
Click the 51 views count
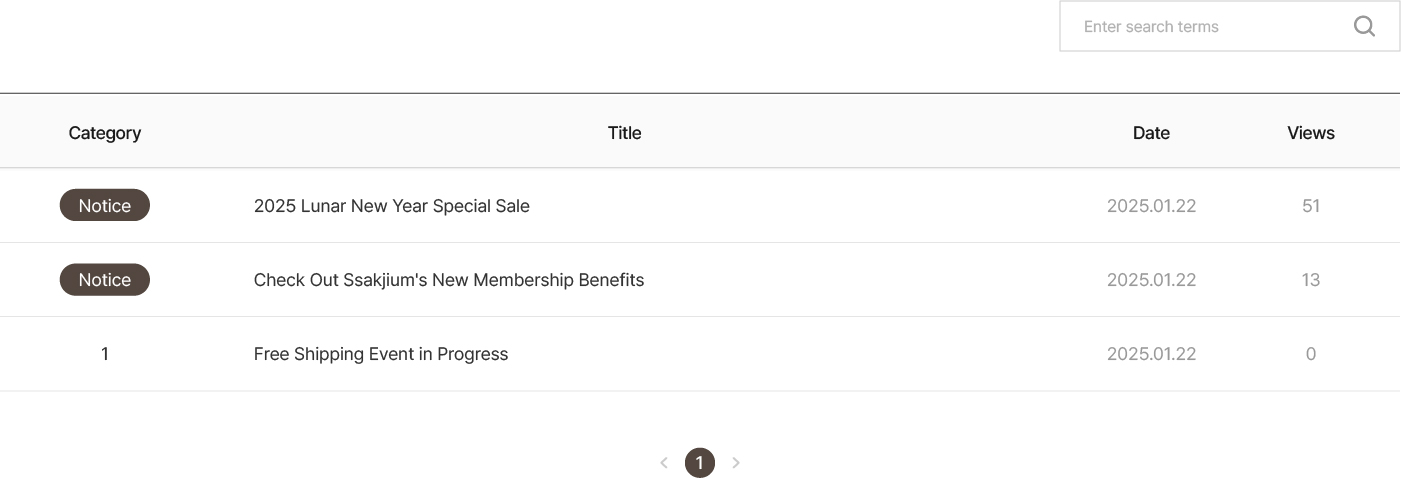point(1310,206)
